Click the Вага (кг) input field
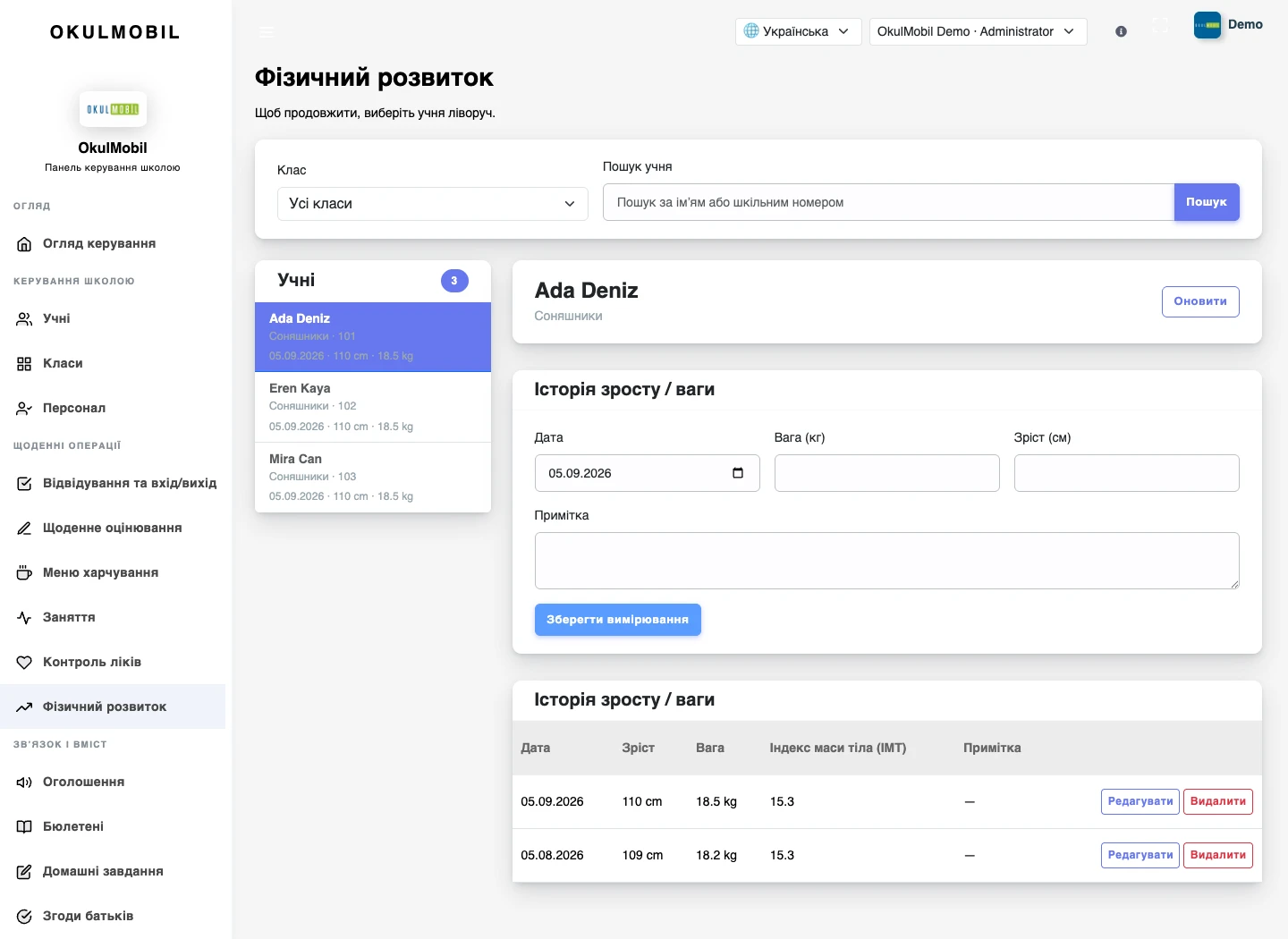Screen dimensions: 1288x939 (x=886, y=473)
